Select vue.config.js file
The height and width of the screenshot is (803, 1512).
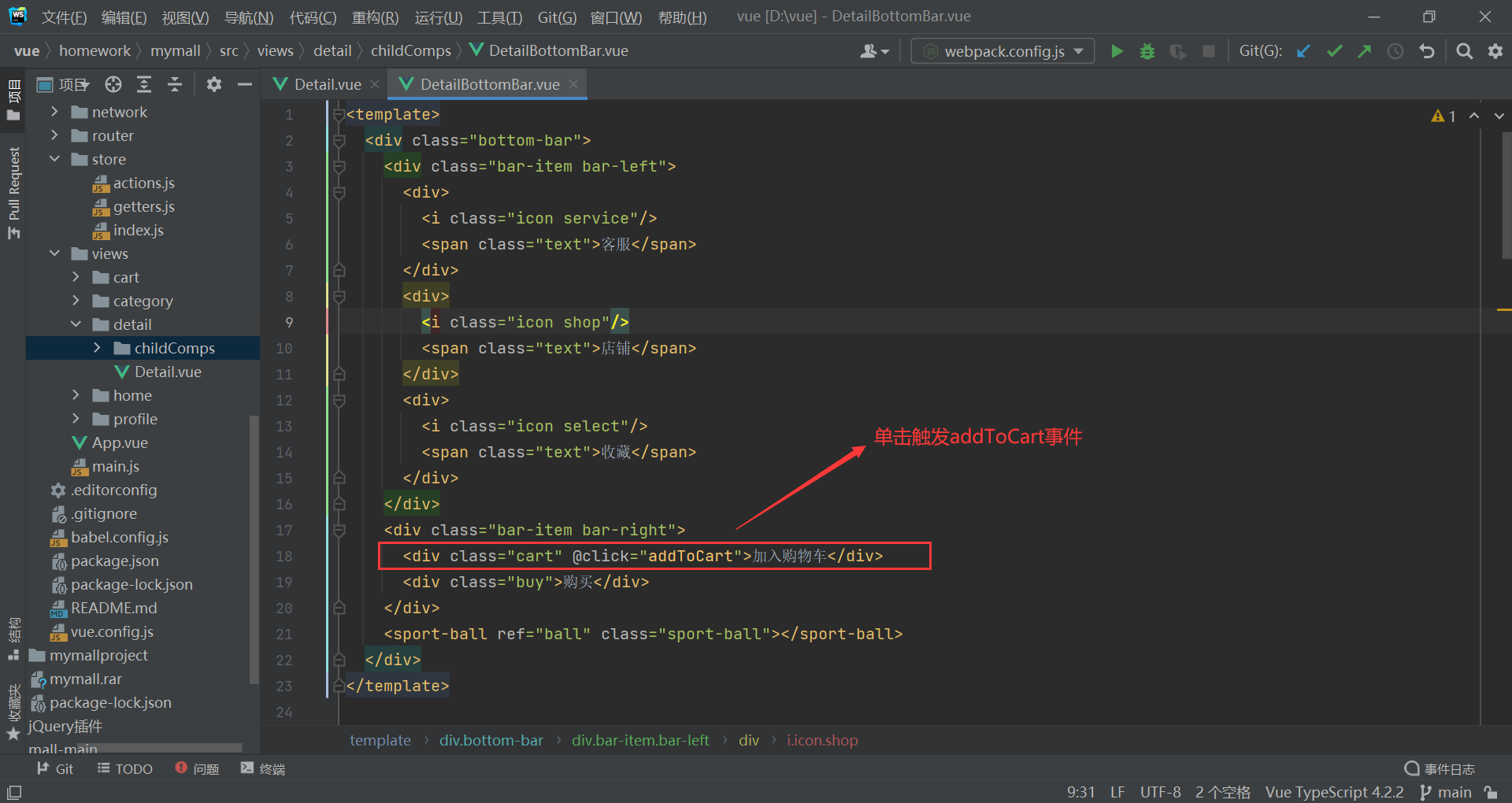[111, 631]
